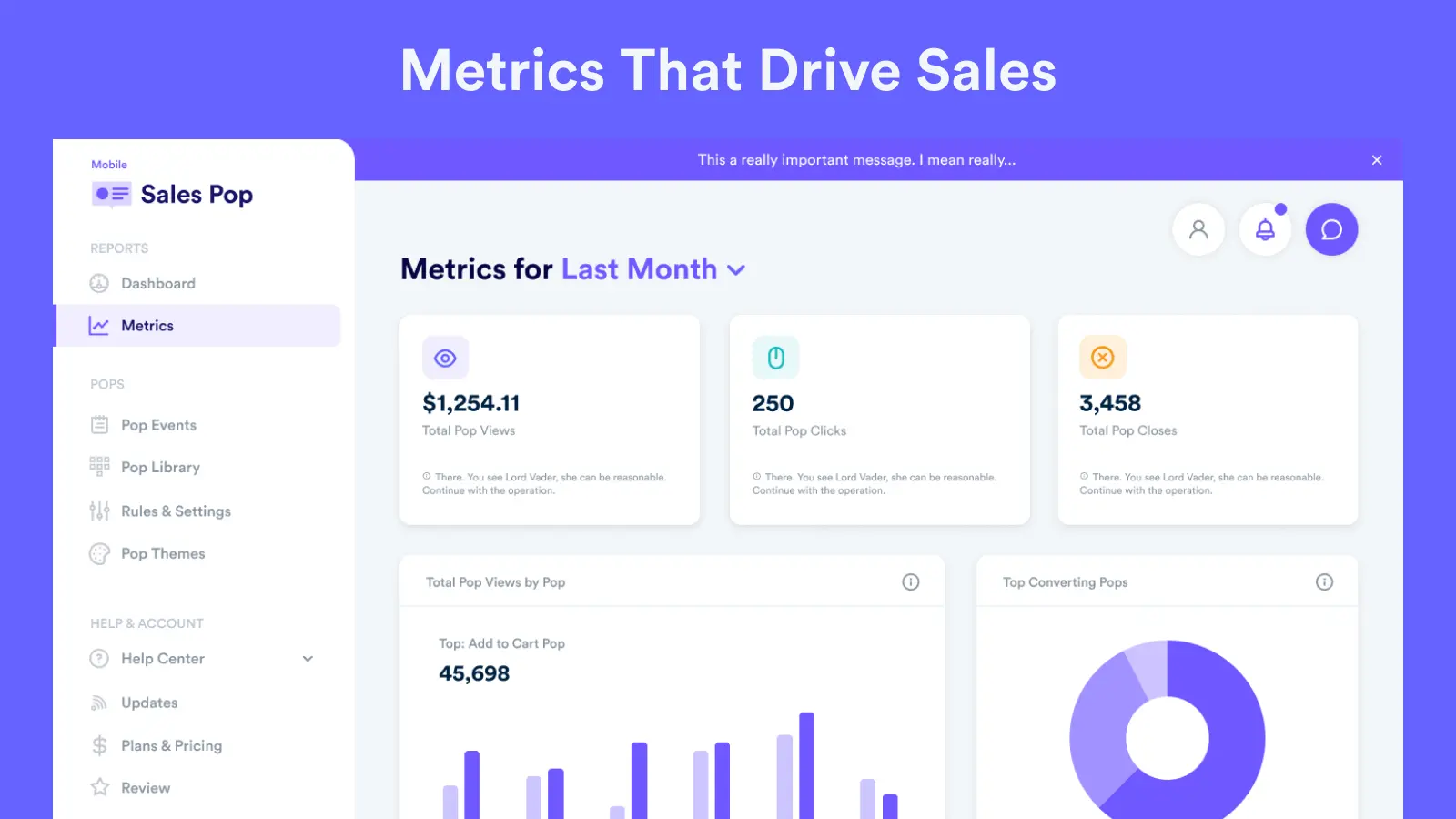Screen dimensions: 1456x819
Task: Open the user profile icon
Action: (1198, 229)
